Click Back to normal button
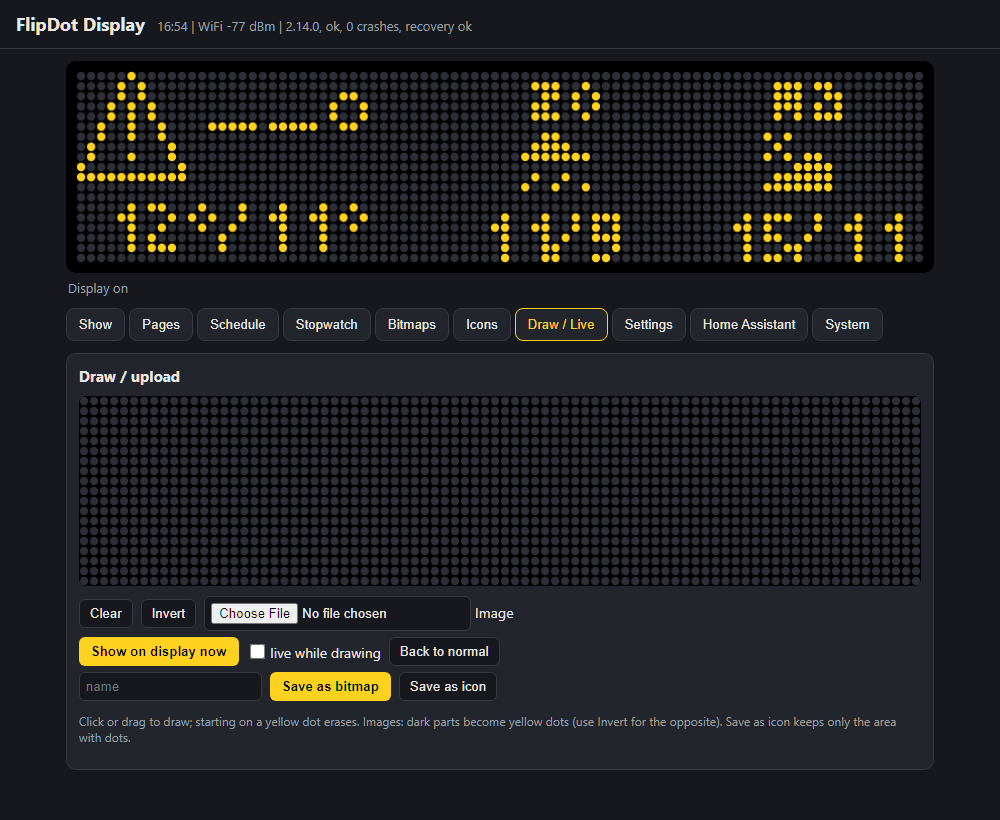This screenshot has width=1000, height=820. pos(444,652)
